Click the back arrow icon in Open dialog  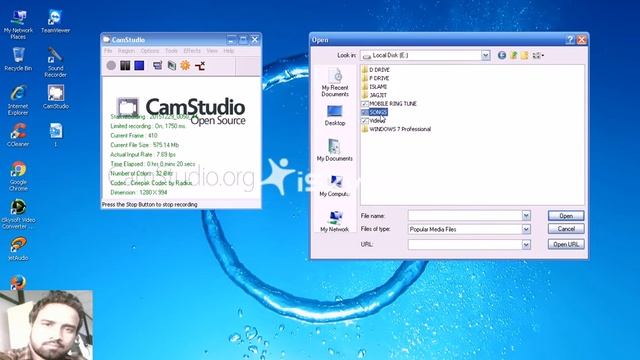click(x=502, y=55)
